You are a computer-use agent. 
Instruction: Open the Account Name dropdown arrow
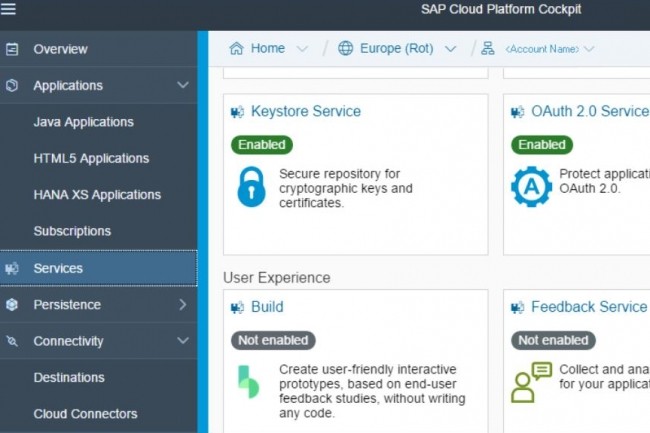pyautogui.click(x=589, y=49)
